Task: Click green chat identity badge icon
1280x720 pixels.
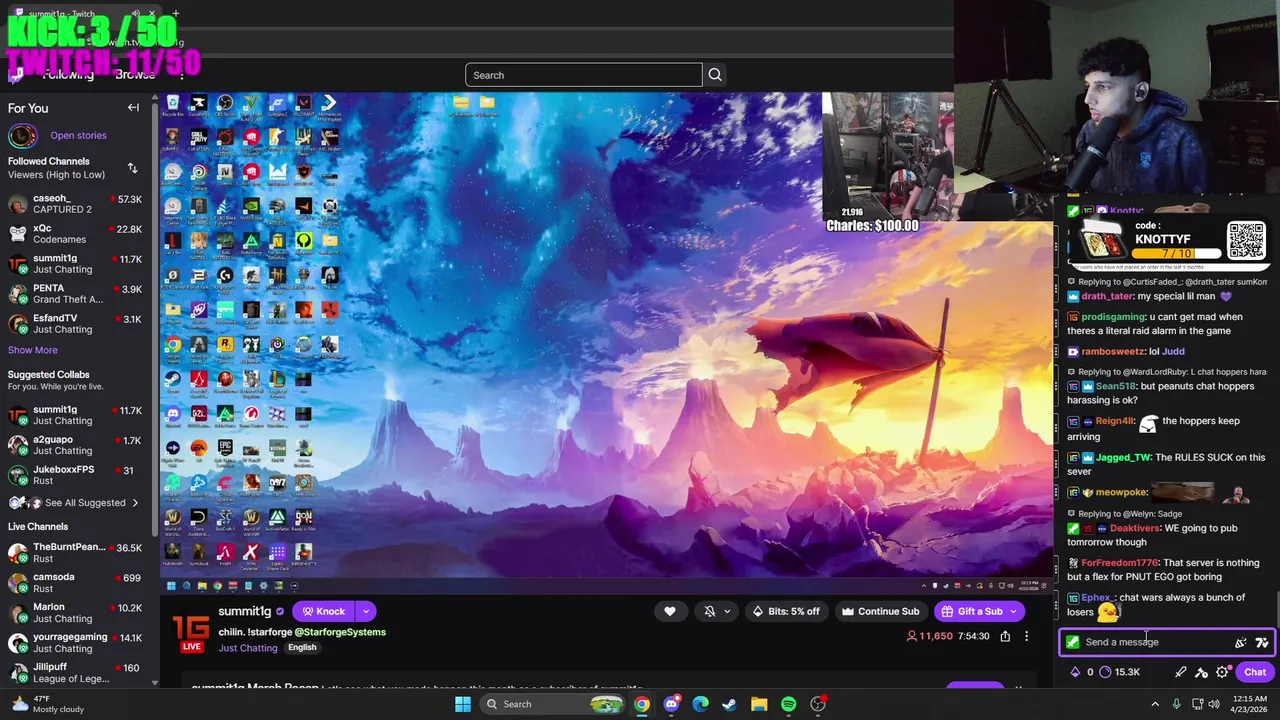Action: [1073, 642]
